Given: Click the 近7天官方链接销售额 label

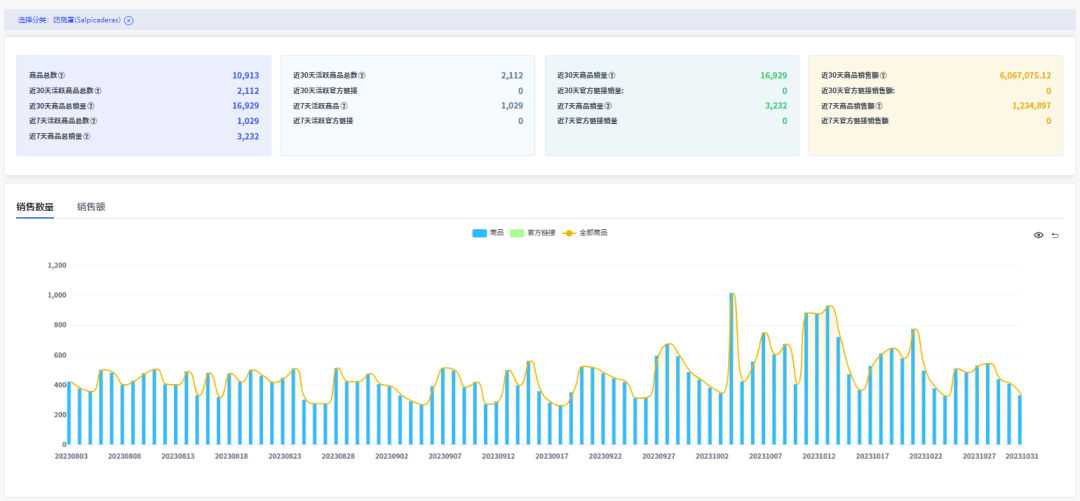Looking at the screenshot, I should click(857, 121).
